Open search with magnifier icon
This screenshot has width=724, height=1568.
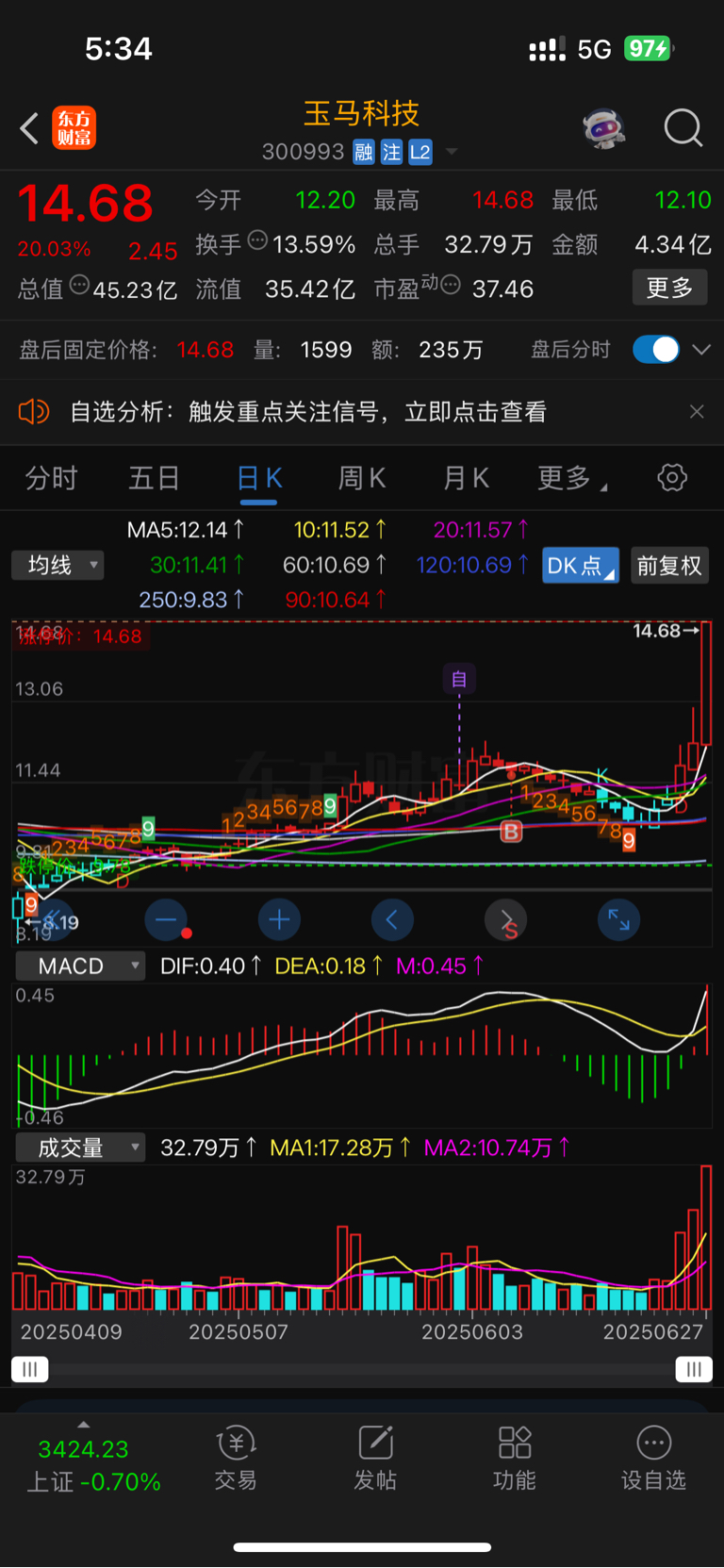(683, 127)
